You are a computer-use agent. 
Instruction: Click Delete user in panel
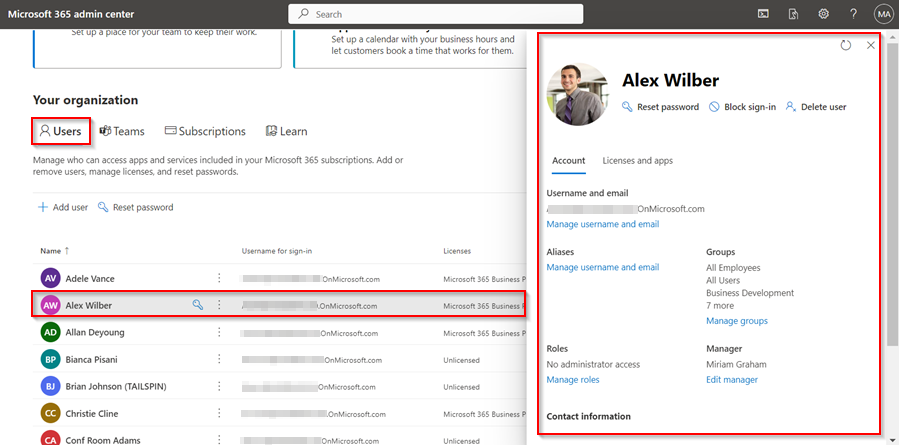(816, 107)
